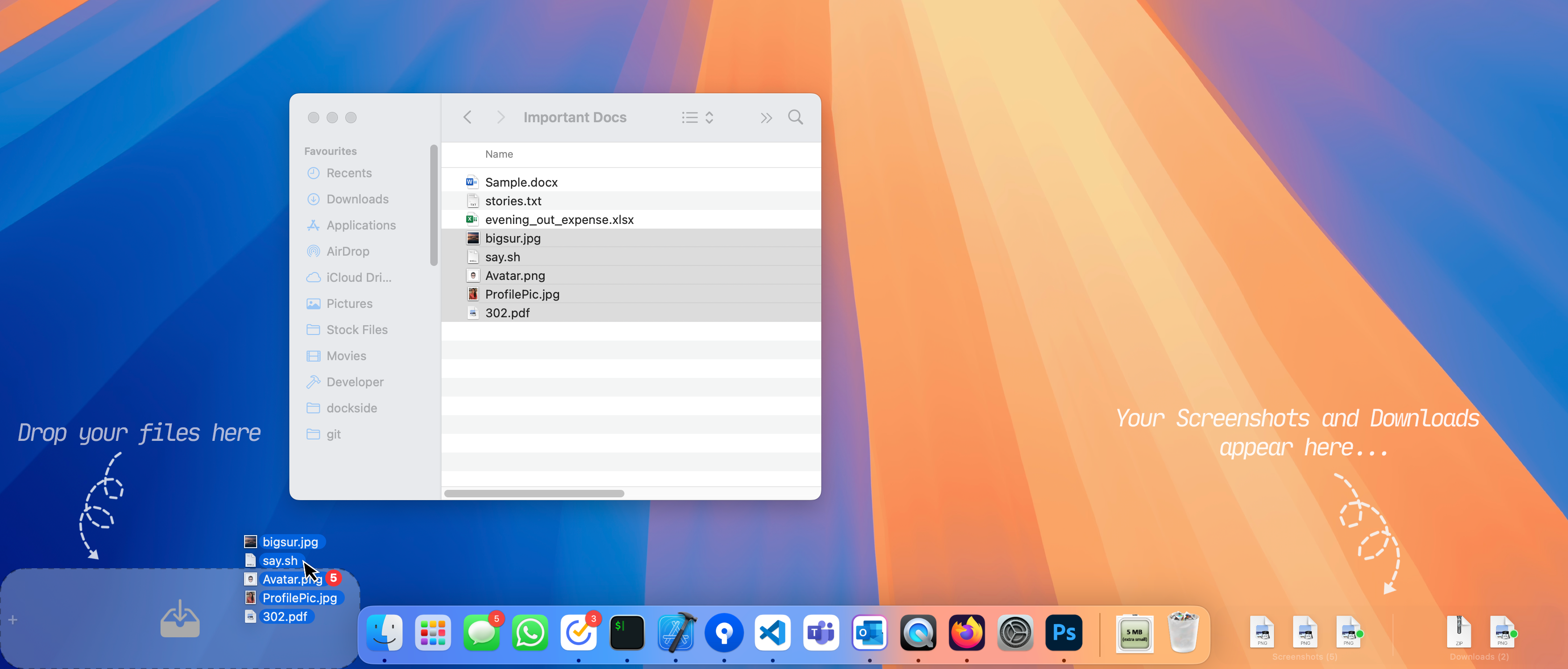Screen dimensions: 1568x669
Task: Open Outlook from the Dock
Action: tap(869, 633)
